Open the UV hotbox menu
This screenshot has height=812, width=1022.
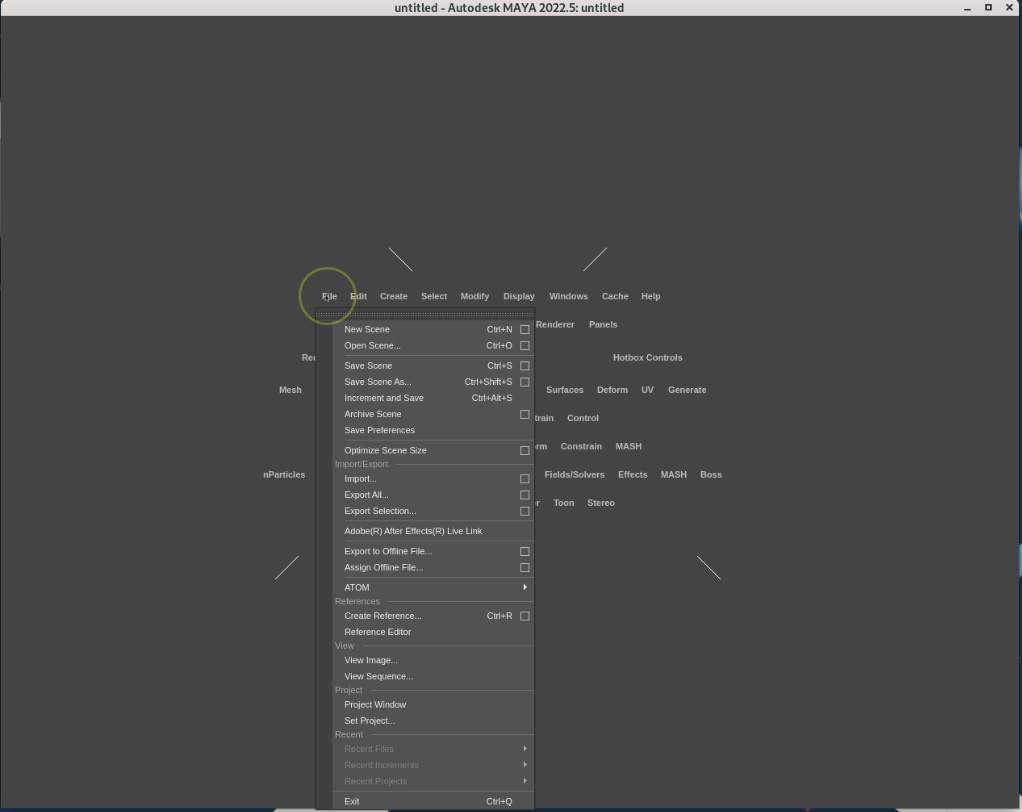(647, 390)
